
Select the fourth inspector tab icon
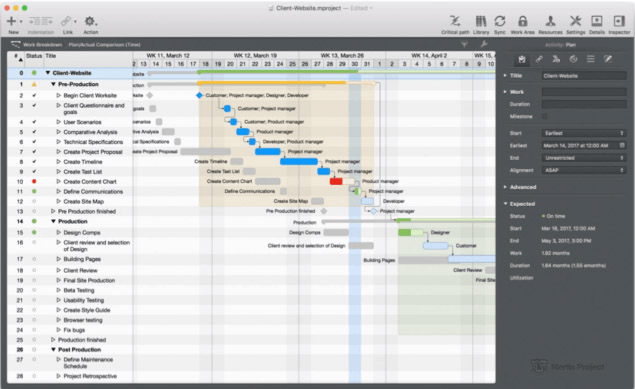pyautogui.click(x=573, y=59)
